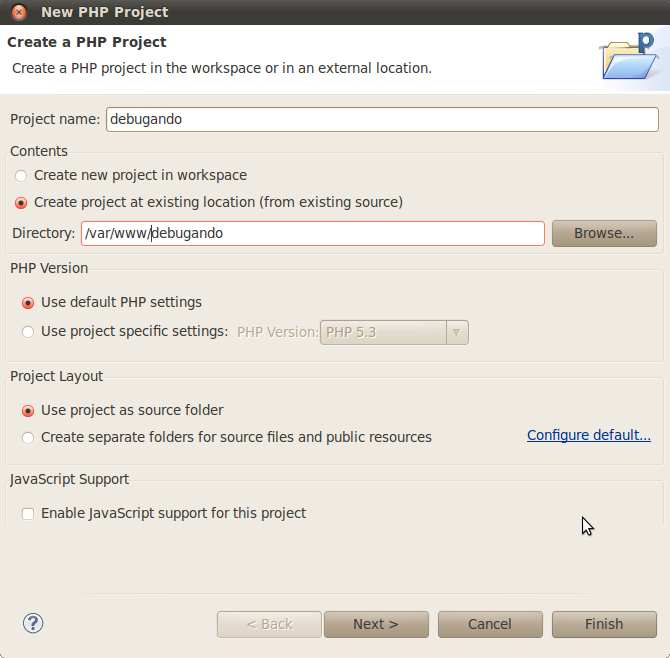Open the PHP Version dropdown
Viewport: 670px width, 658px height.
(x=383, y=332)
